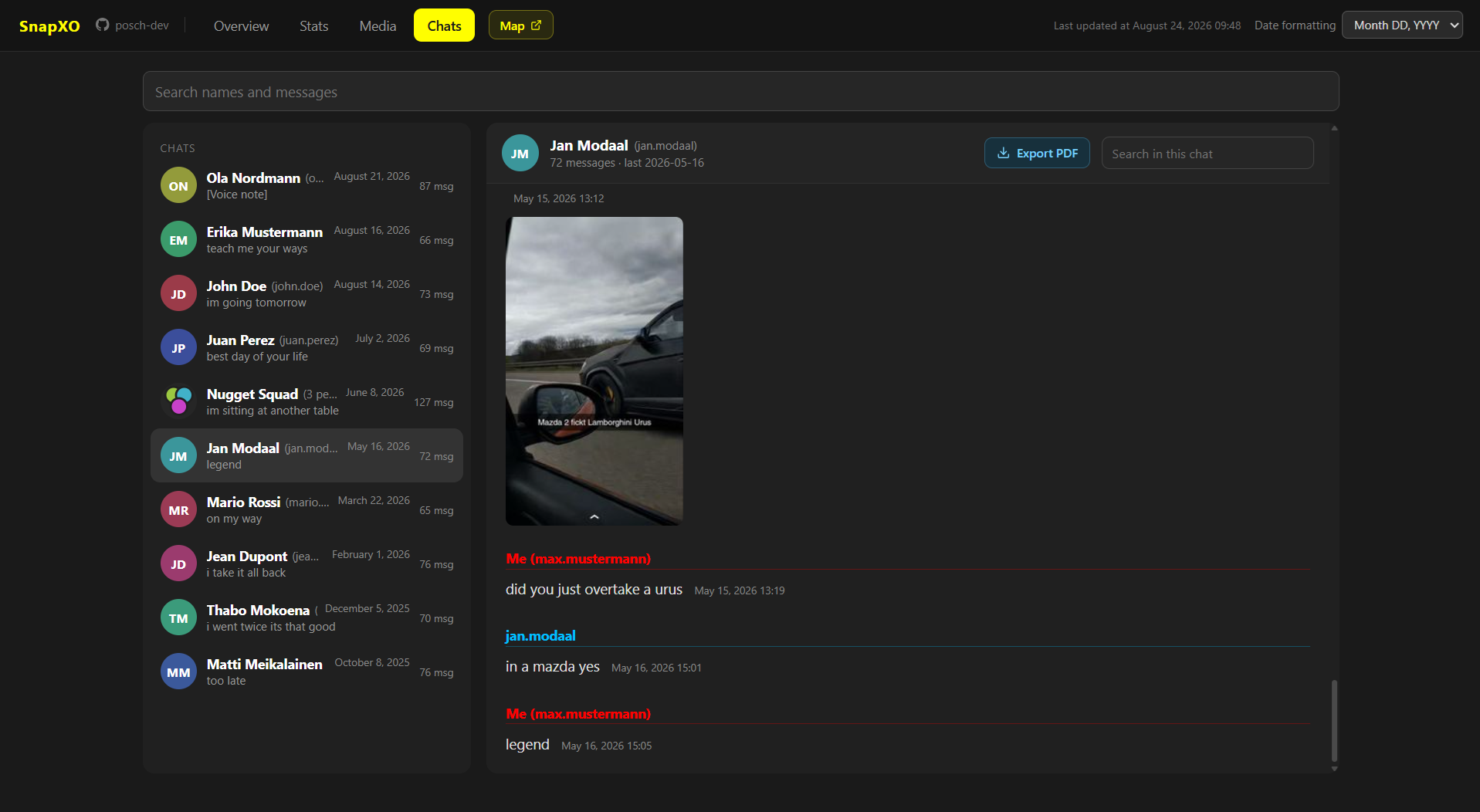Switch to the Overview tab
The image size is (1480, 812).
coord(241,26)
